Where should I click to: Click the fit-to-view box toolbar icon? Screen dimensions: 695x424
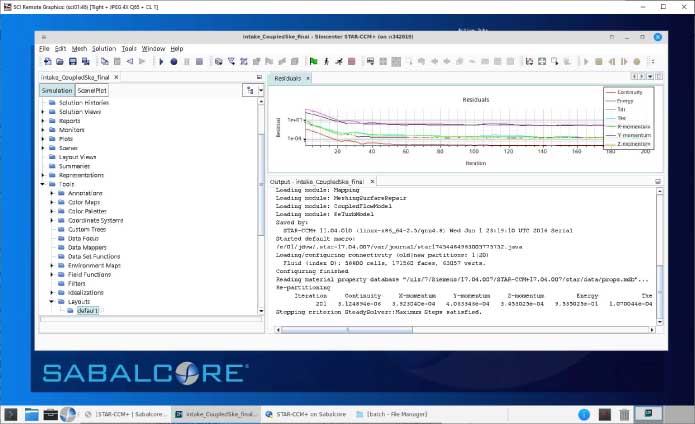tap(542, 62)
